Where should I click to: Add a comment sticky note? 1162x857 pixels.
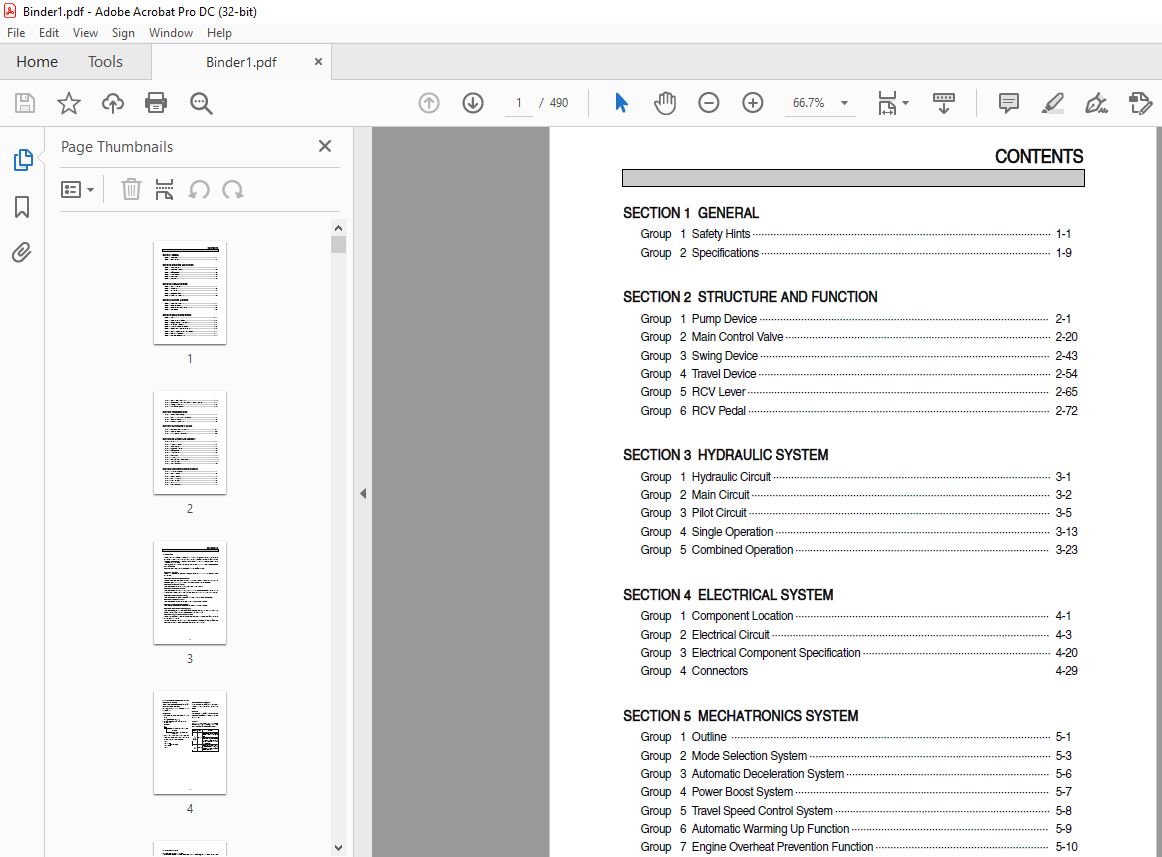(x=1009, y=103)
